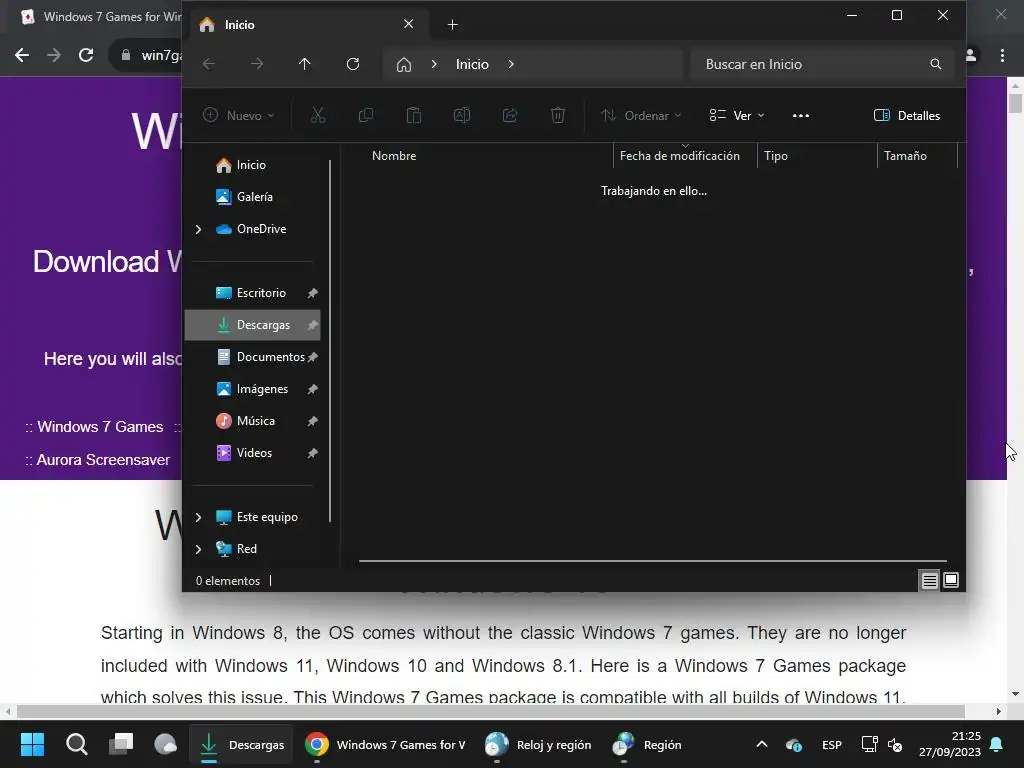Screen dimensions: 1024x768
Task: Open taskbar Search
Action: 76,744
